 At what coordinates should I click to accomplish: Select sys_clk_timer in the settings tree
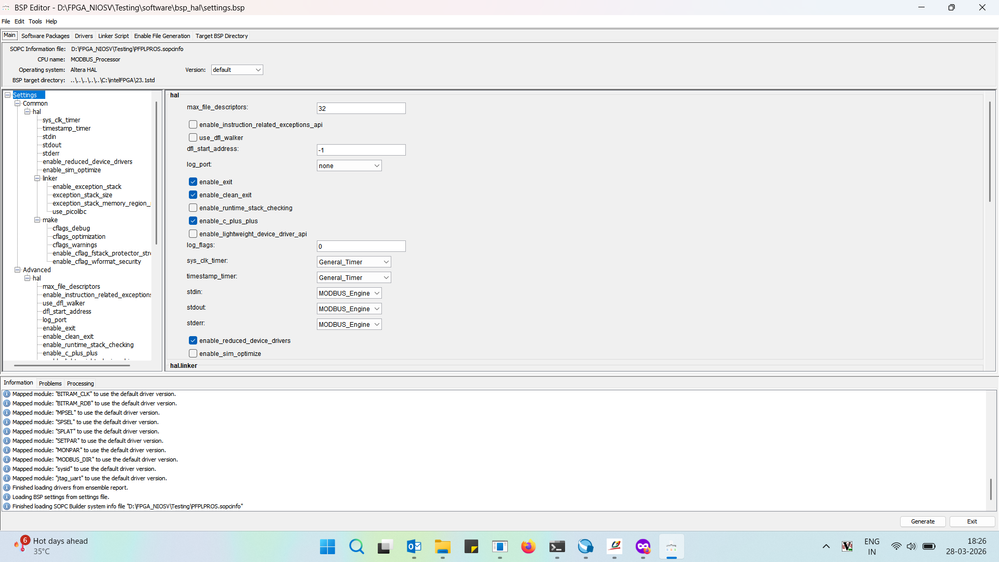pos(61,120)
